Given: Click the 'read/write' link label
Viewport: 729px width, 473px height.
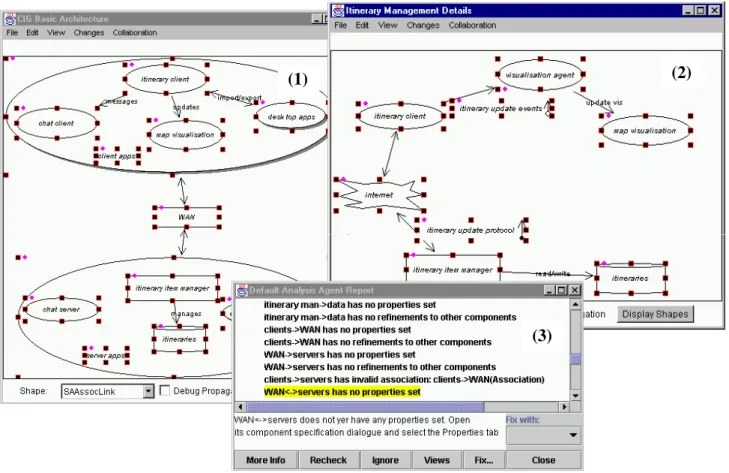Looking at the screenshot, I should point(553,273).
